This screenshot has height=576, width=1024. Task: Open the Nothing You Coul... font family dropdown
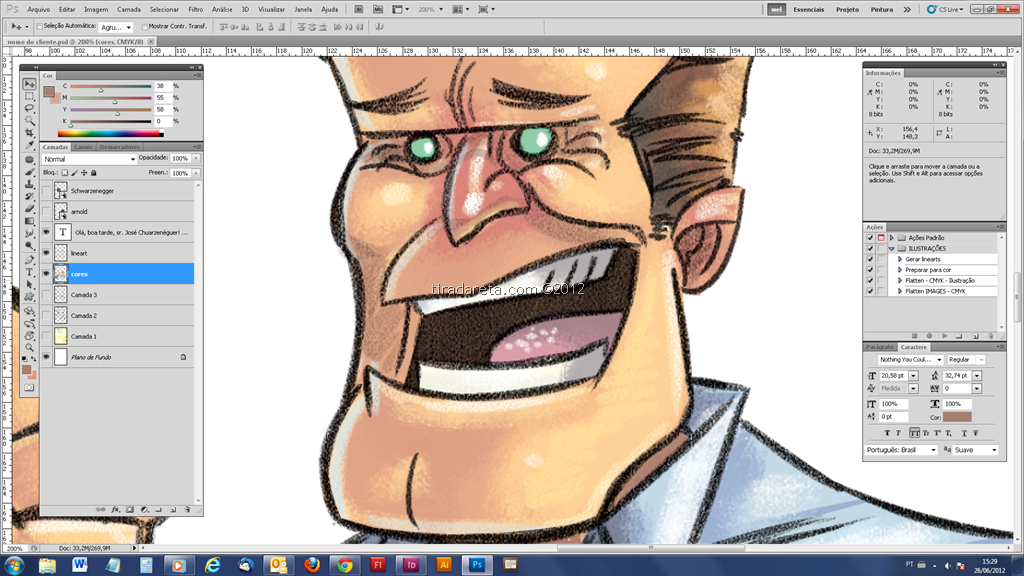click(910, 360)
